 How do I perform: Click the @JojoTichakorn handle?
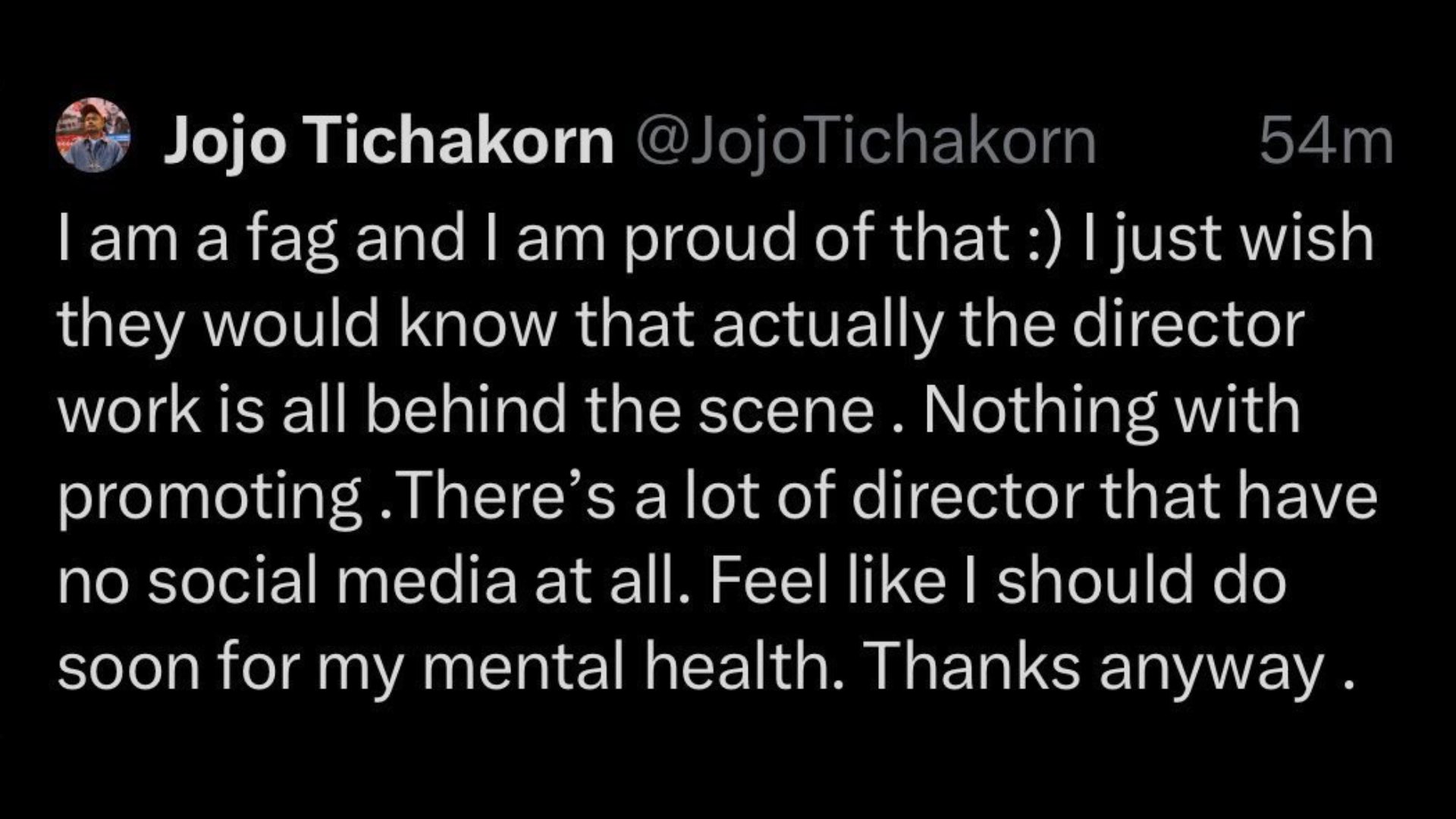tap(867, 142)
